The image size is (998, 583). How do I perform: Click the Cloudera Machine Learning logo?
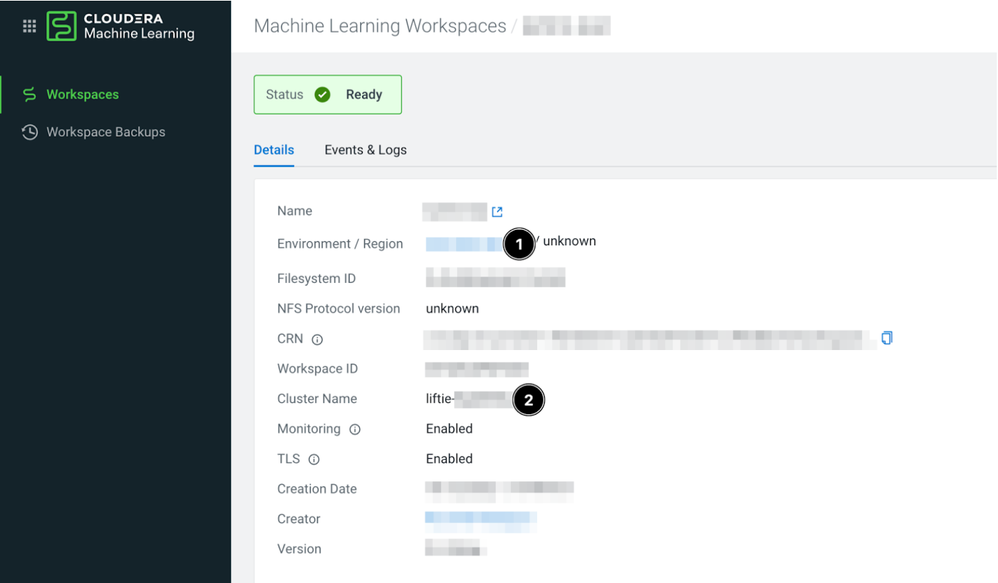click(x=121, y=26)
